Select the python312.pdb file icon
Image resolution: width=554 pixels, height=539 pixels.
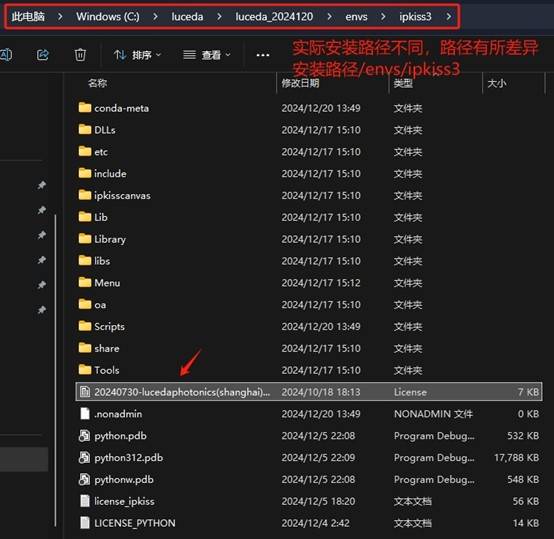coord(84,457)
